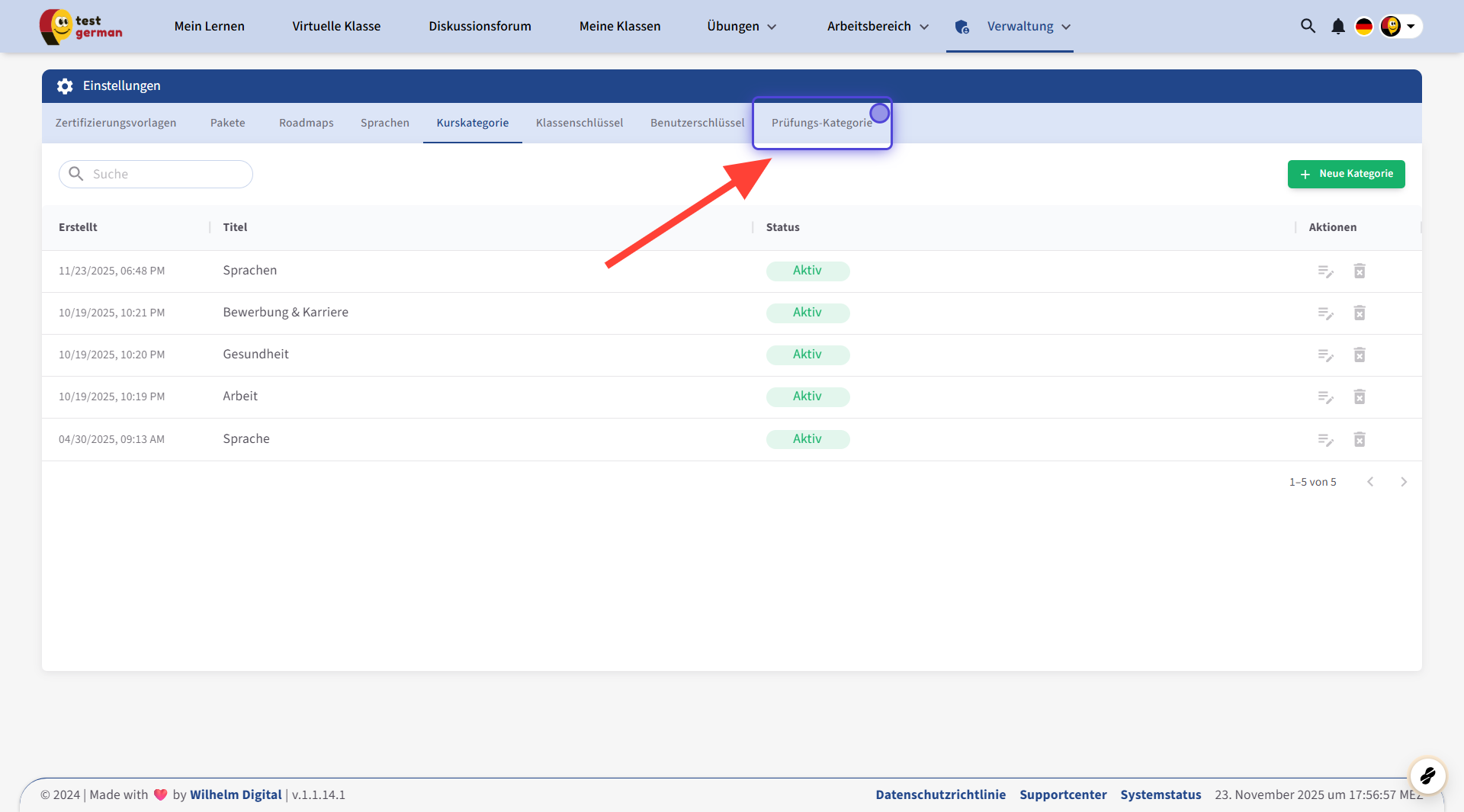Expand the Arbeitsbereich dropdown menu

pyautogui.click(x=878, y=27)
